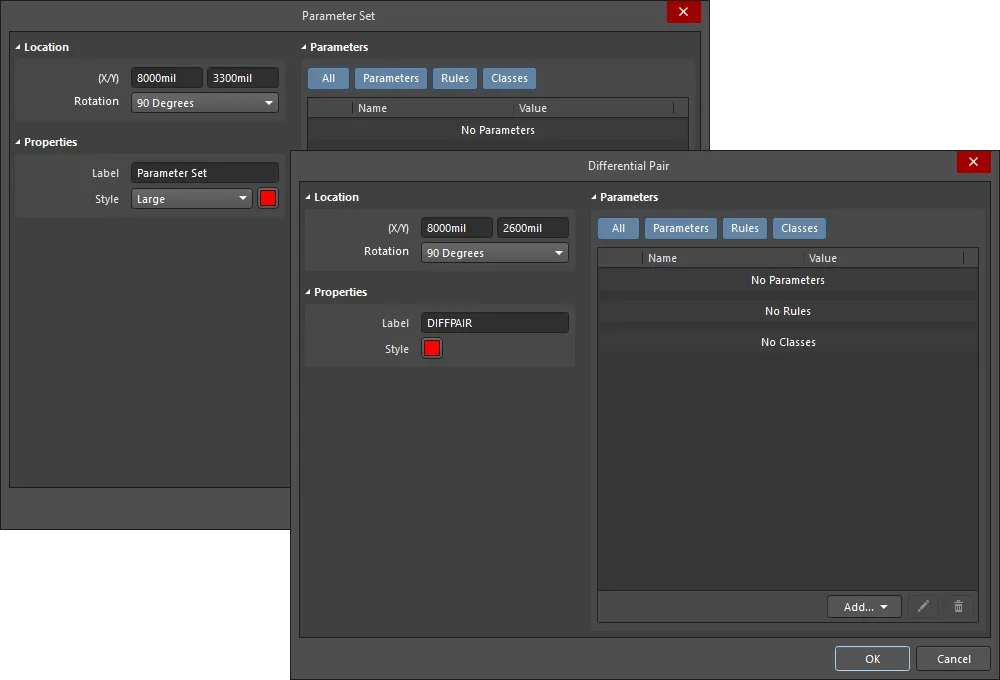Select Classes filter in Parameter Set dialog
The image size is (1000, 680).
[509, 78]
